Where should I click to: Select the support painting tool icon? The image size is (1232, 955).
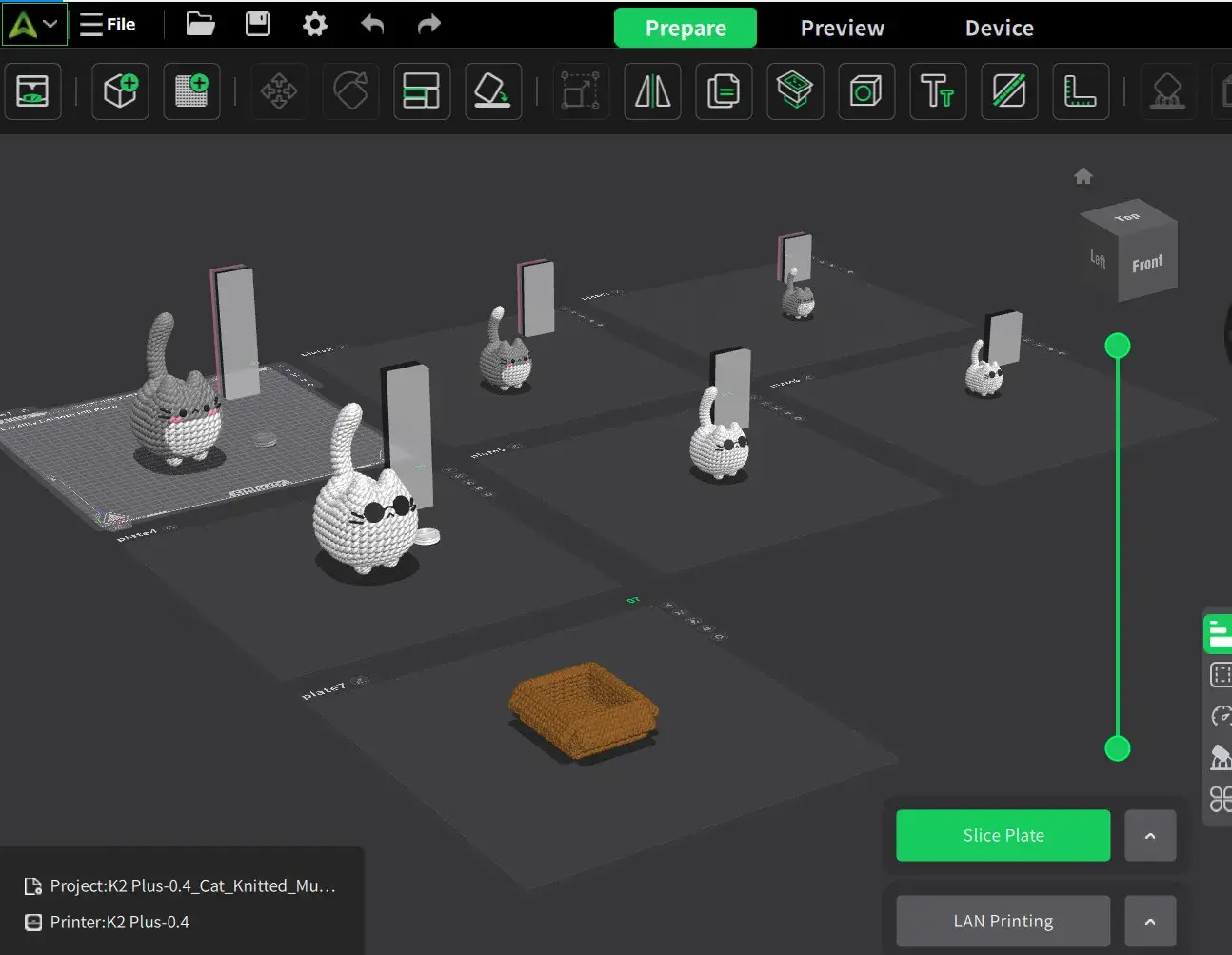[x=1167, y=91]
